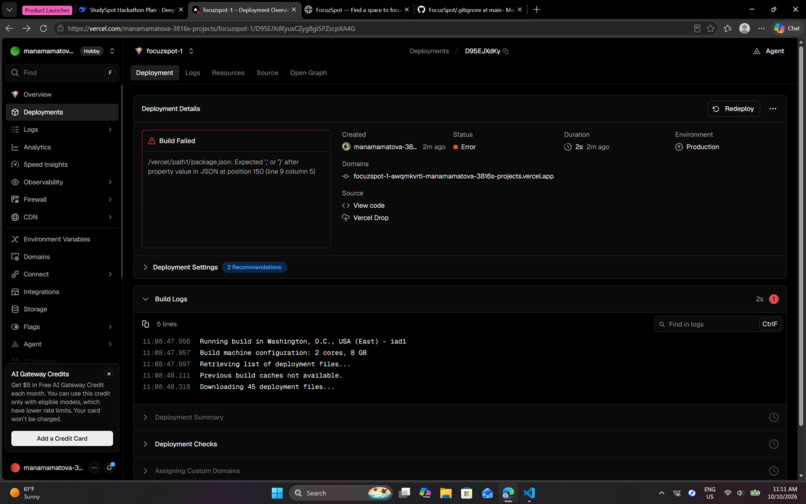Expand the Connect sidebar chevron

click(110, 274)
